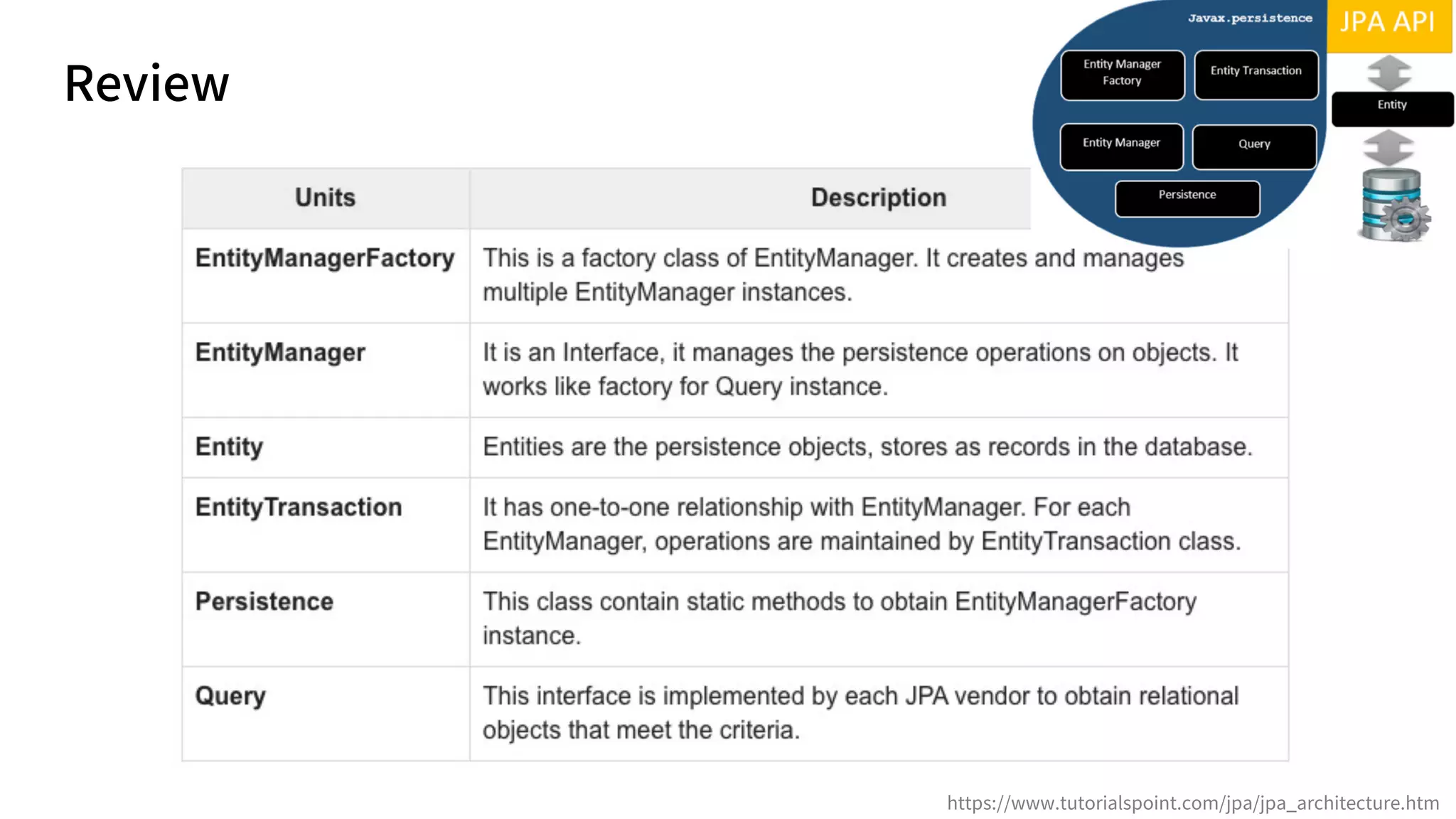Click the lower double arrow above database
This screenshot has width=1456, height=819.
pyautogui.click(x=1388, y=147)
